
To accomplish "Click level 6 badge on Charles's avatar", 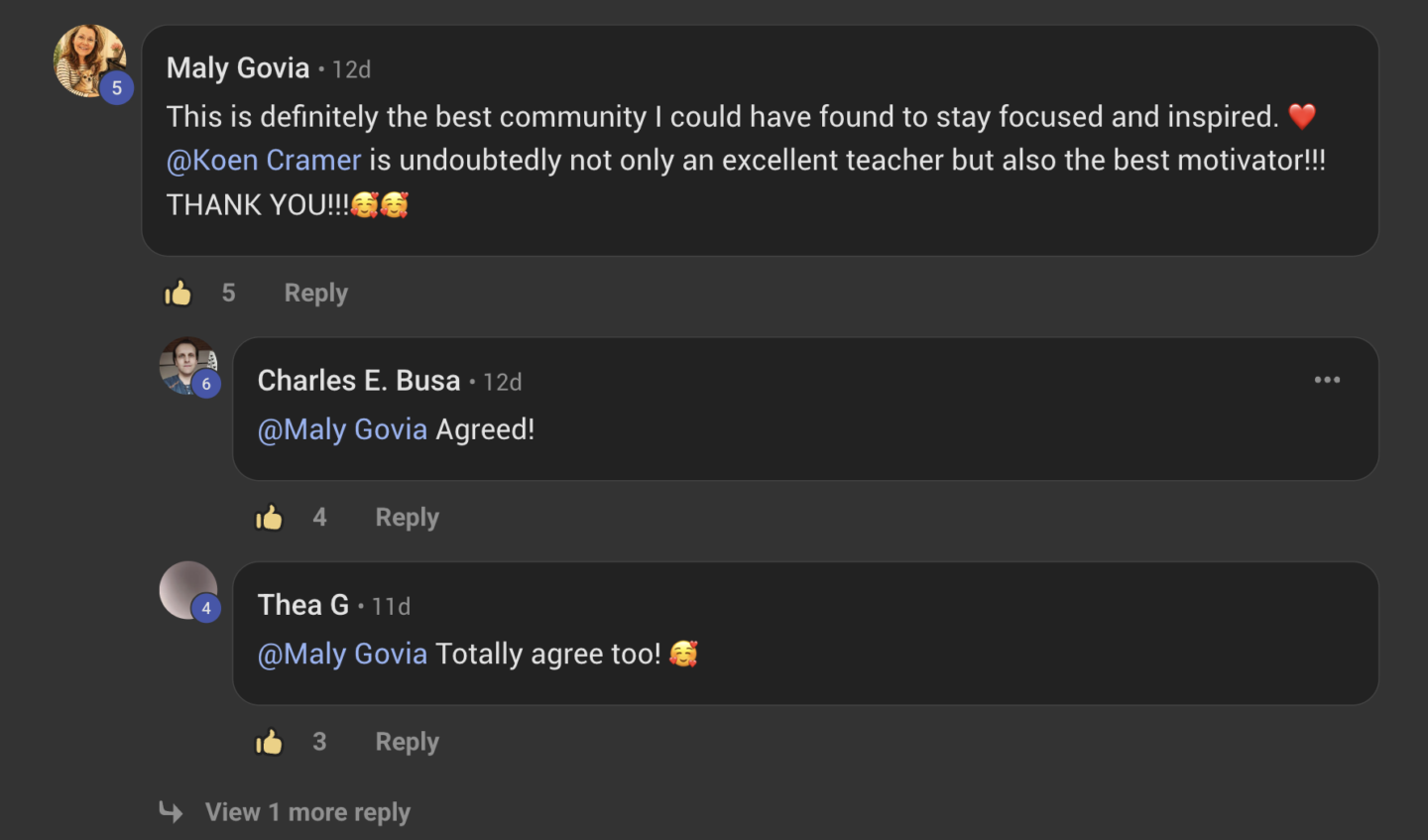I will [x=206, y=384].
